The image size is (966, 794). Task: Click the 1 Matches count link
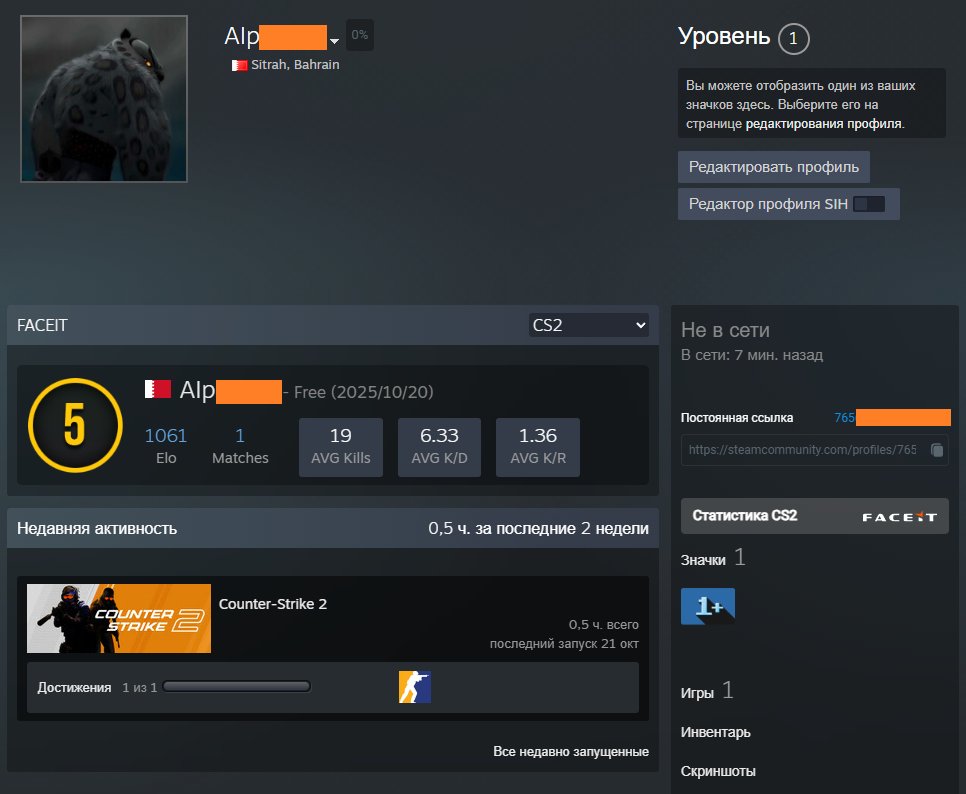[240, 435]
